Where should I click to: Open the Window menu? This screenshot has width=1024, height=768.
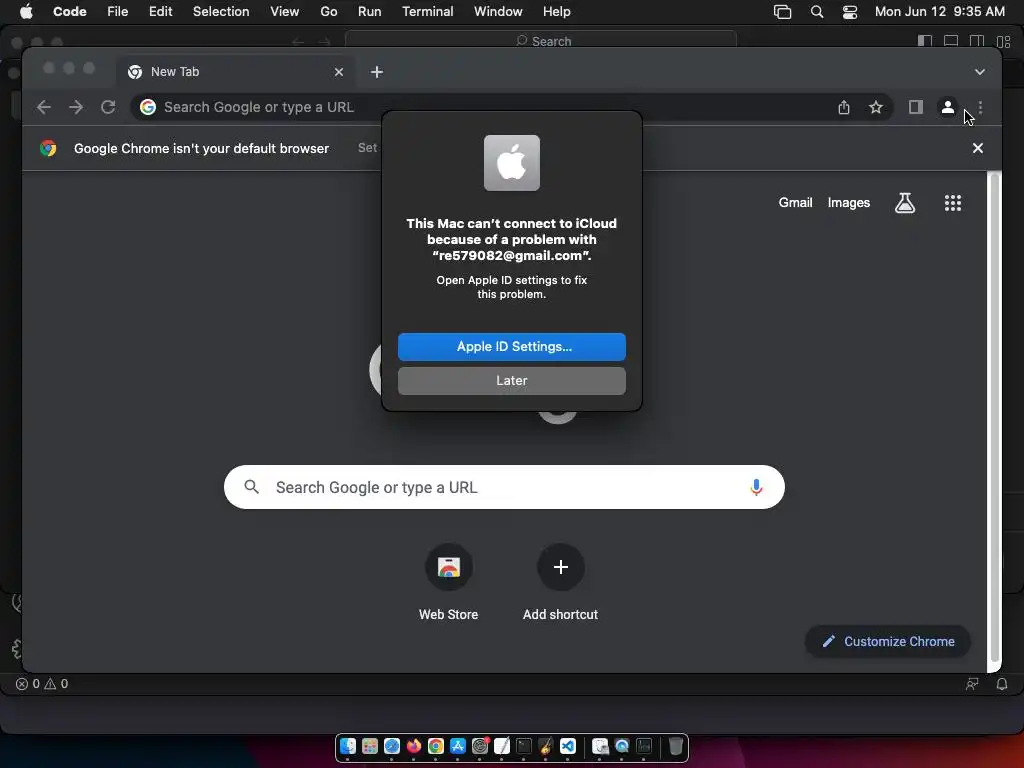click(x=498, y=12)
